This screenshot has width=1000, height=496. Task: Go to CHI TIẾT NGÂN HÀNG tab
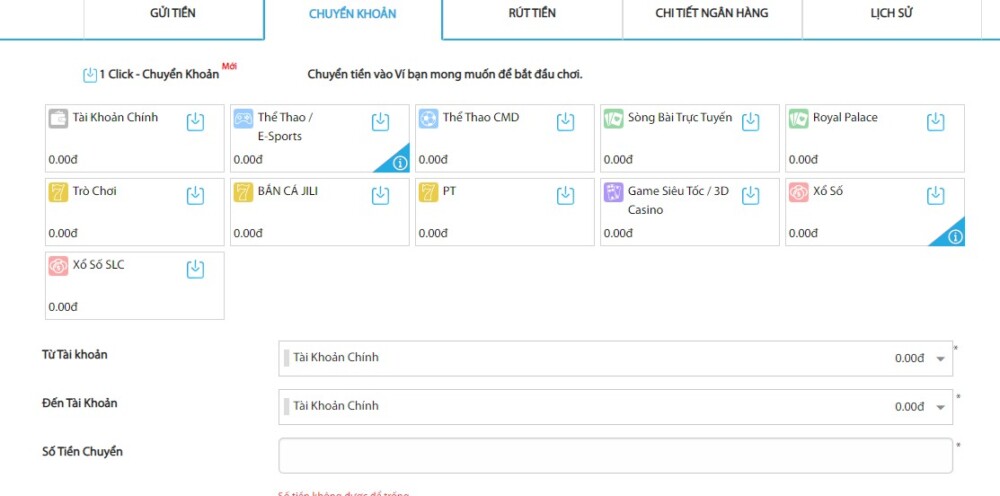click(711, 14)
